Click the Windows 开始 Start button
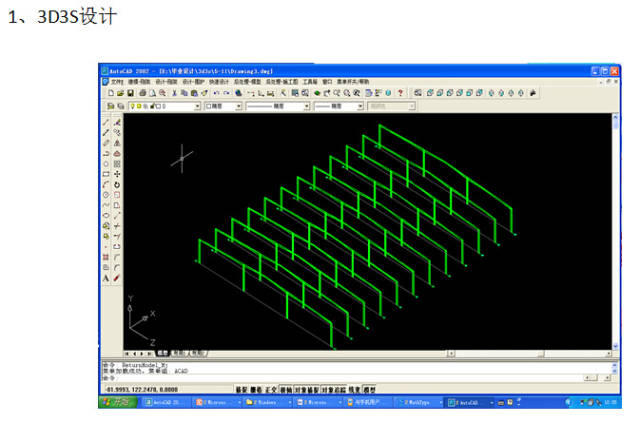The width and height of the screenshot is (640, 423). coord(118,402)
